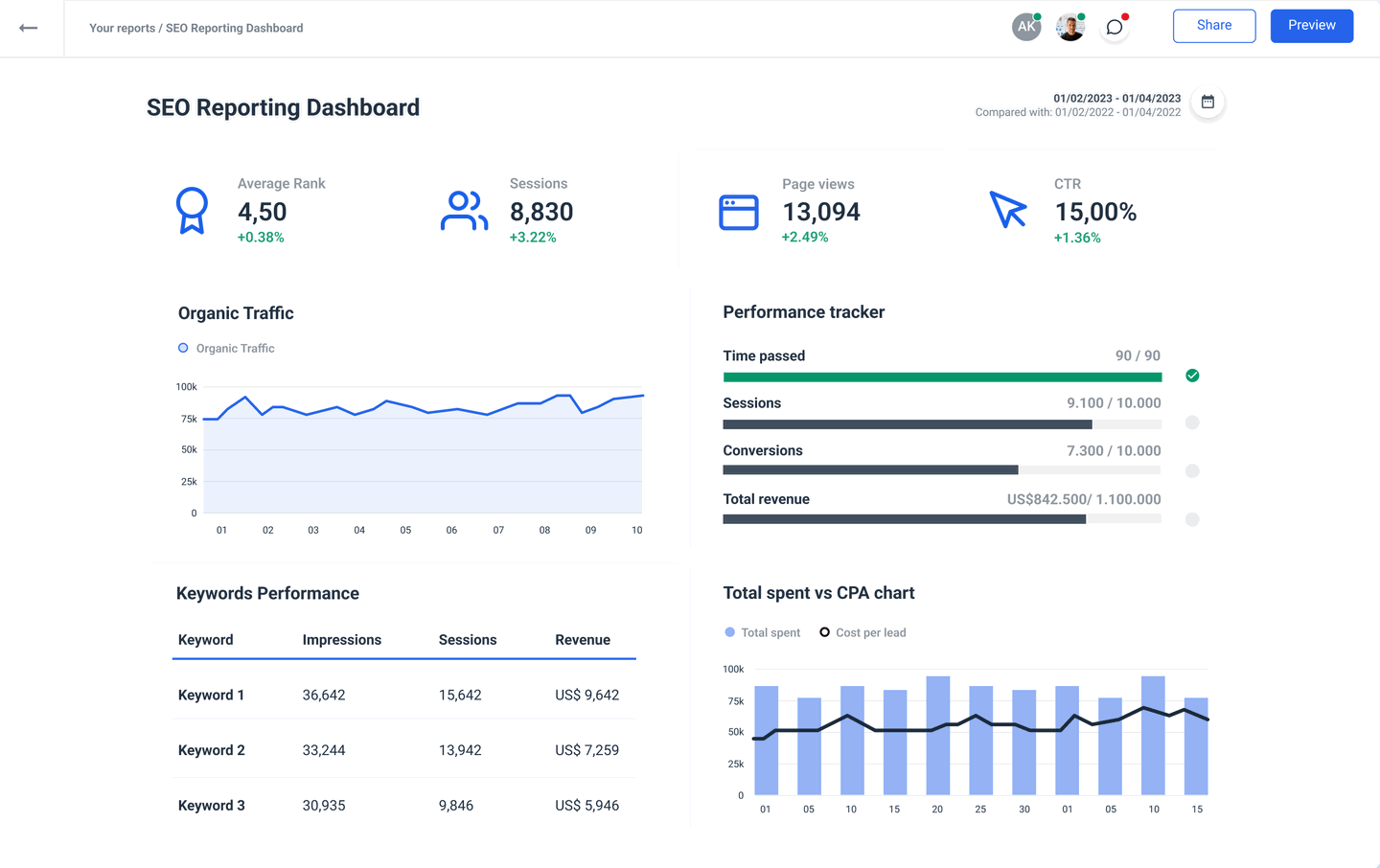This screenshot has width=1380, height=868.
Task: Click the Sessions progress bar
Action: pos(942,423)
